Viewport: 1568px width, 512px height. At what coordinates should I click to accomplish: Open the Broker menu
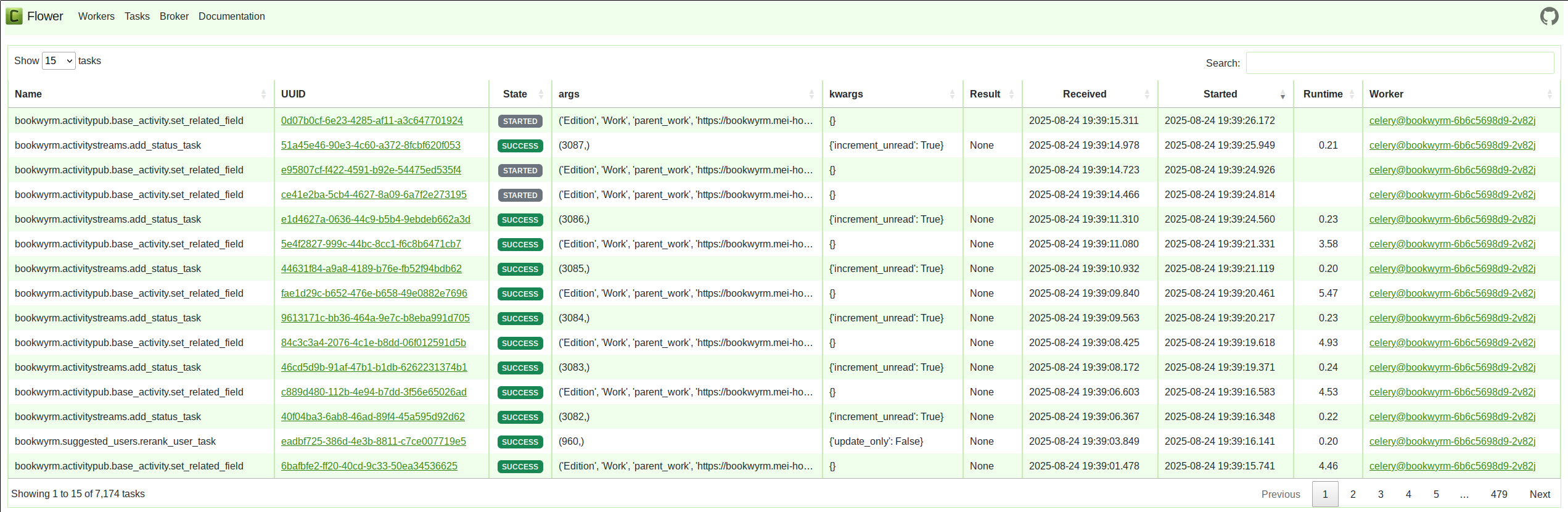pyautogui.click(x=174, y=16)
